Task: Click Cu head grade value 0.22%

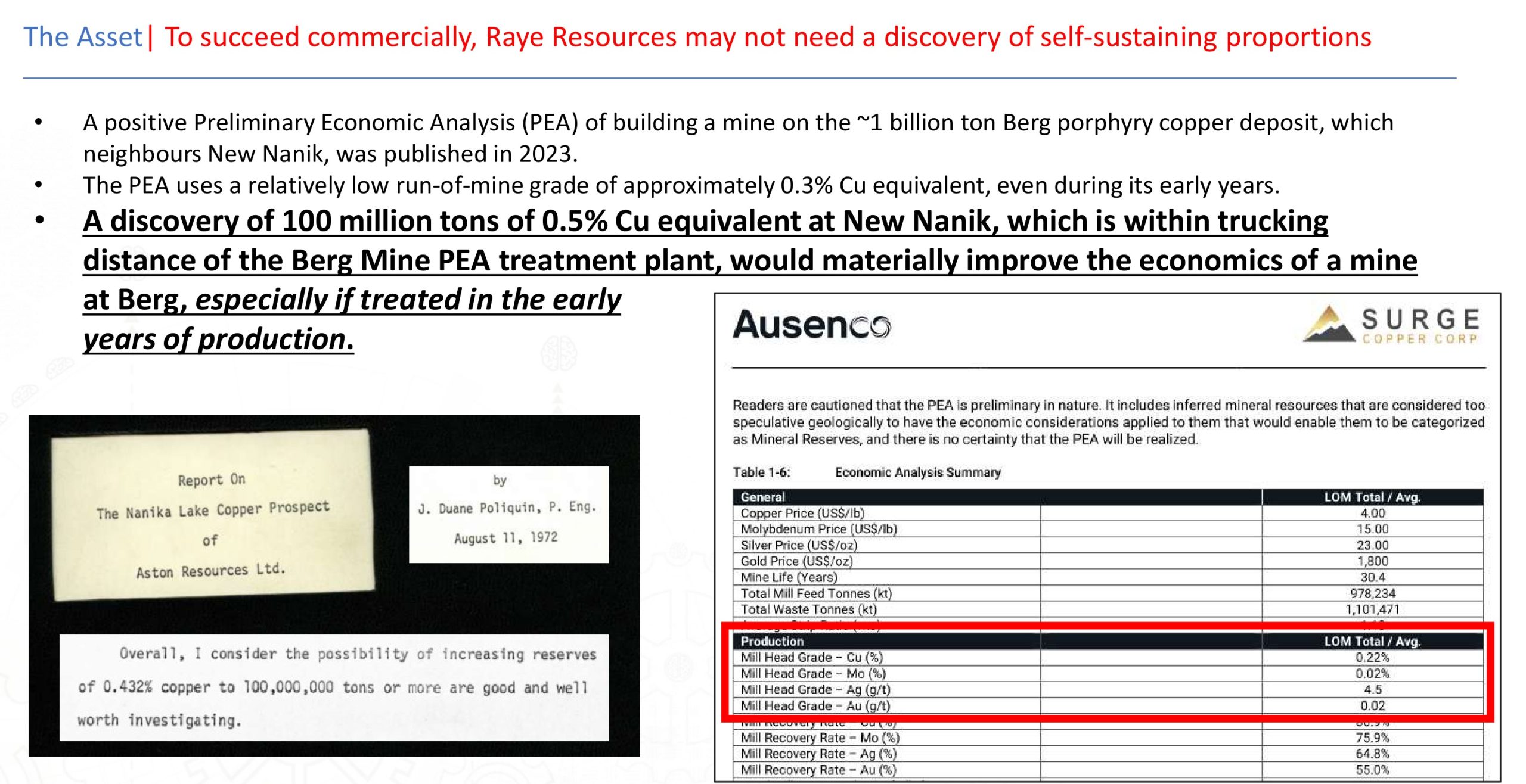Action: 1373,658
